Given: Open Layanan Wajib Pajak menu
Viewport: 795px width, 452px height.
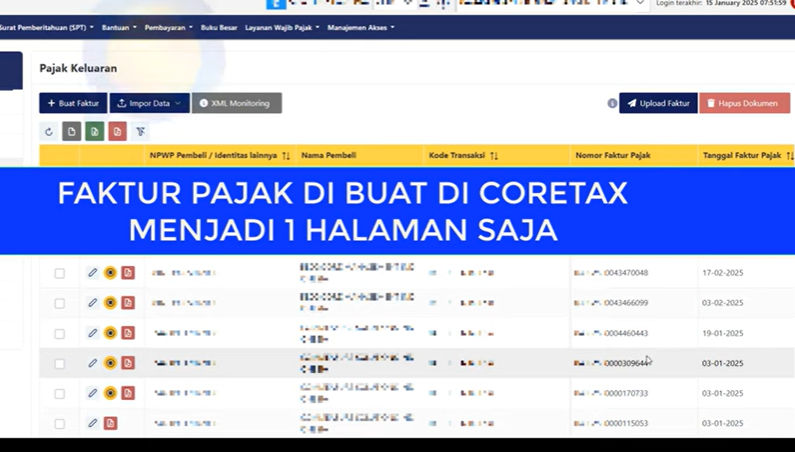Looking at the screenshot, I should pyautogui.click(x=282, y=27).
